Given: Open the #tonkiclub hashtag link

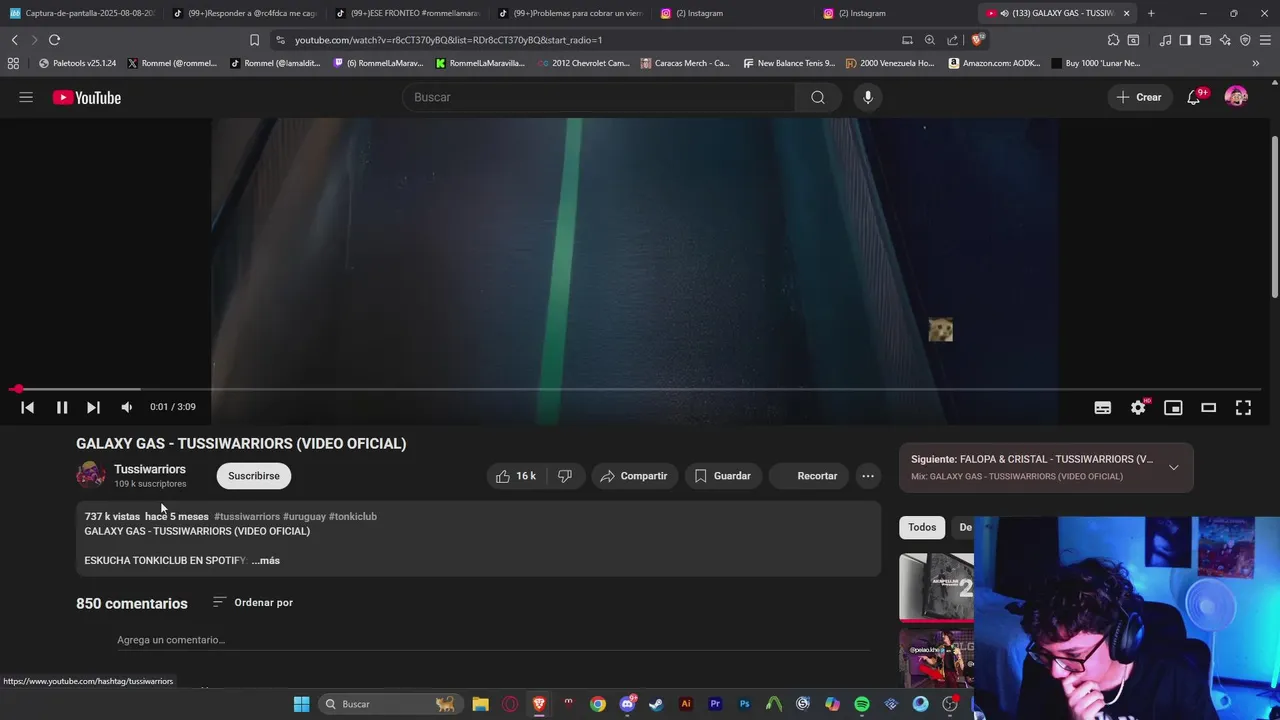Looking at the screenshot, I should coord(353,517).
